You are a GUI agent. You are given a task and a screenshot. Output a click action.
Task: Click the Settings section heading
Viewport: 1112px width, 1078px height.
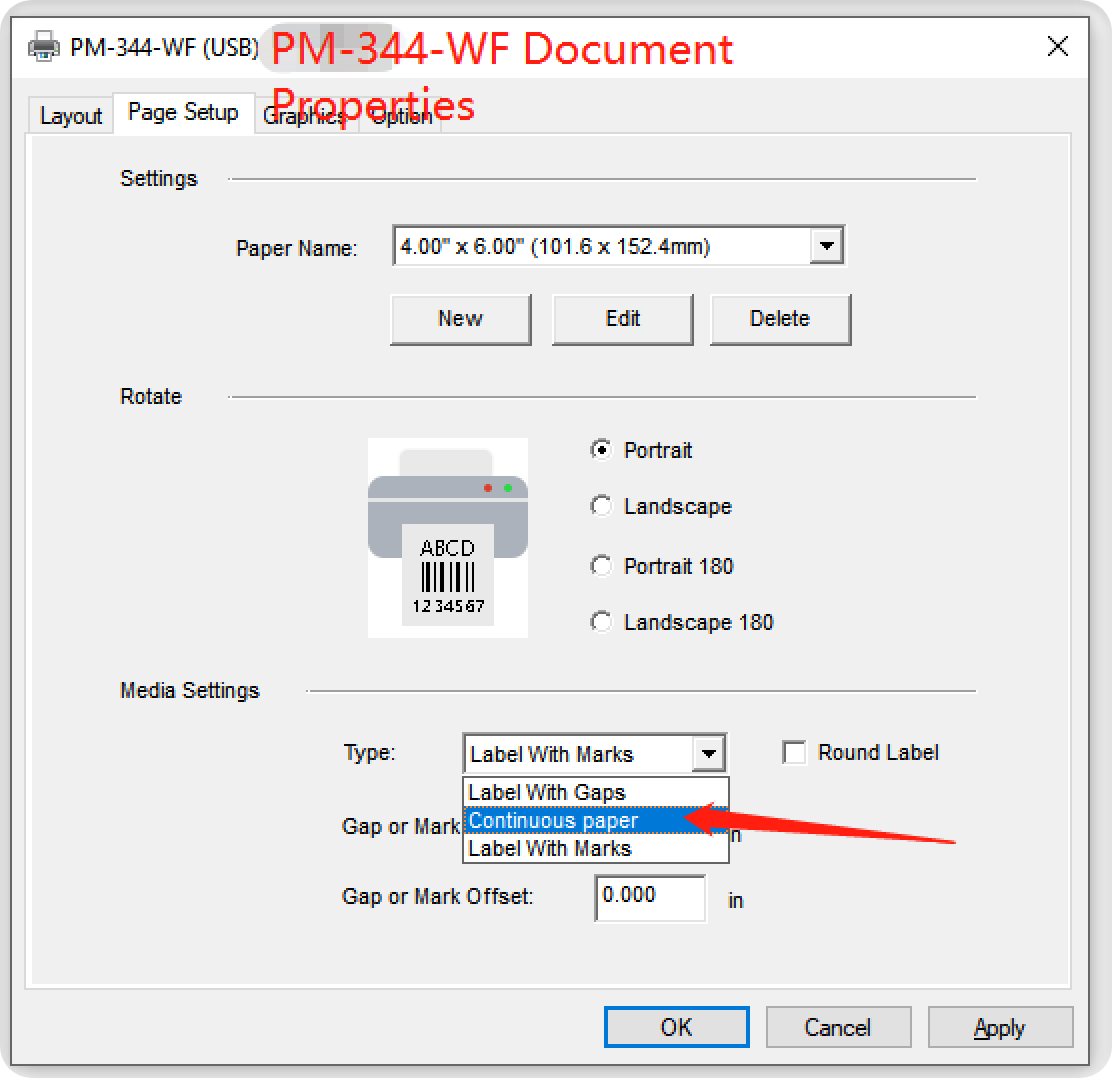[159, 178]
